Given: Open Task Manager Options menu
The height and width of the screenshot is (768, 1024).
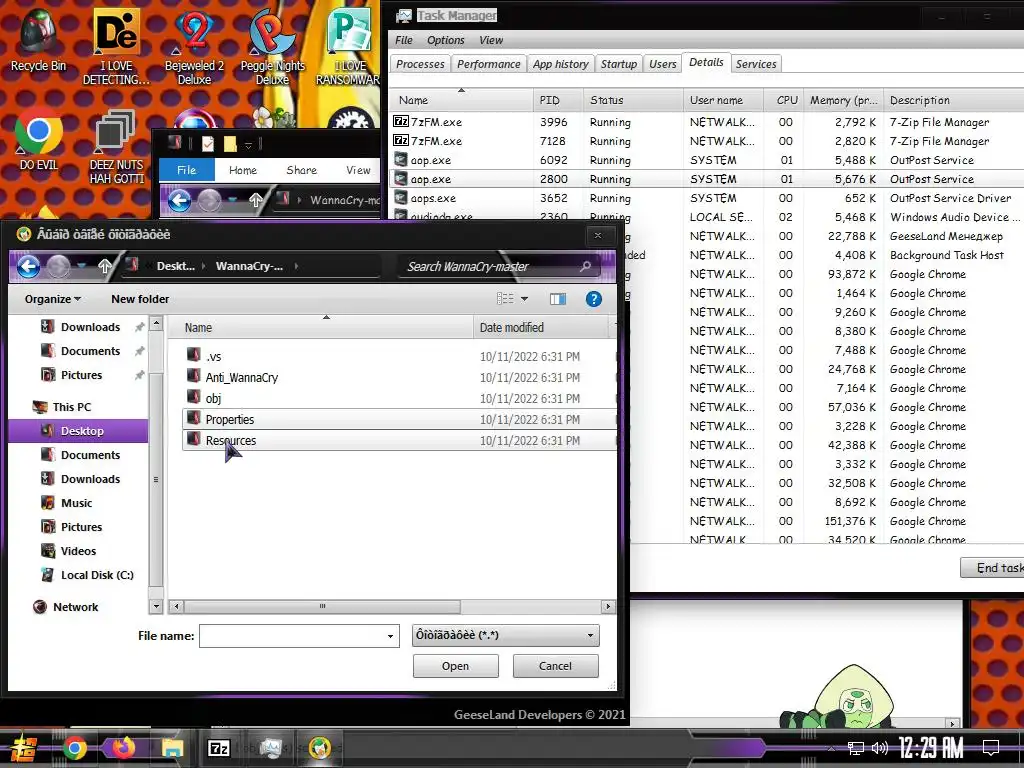Looking at the screenshot, I should coord(445,40).
